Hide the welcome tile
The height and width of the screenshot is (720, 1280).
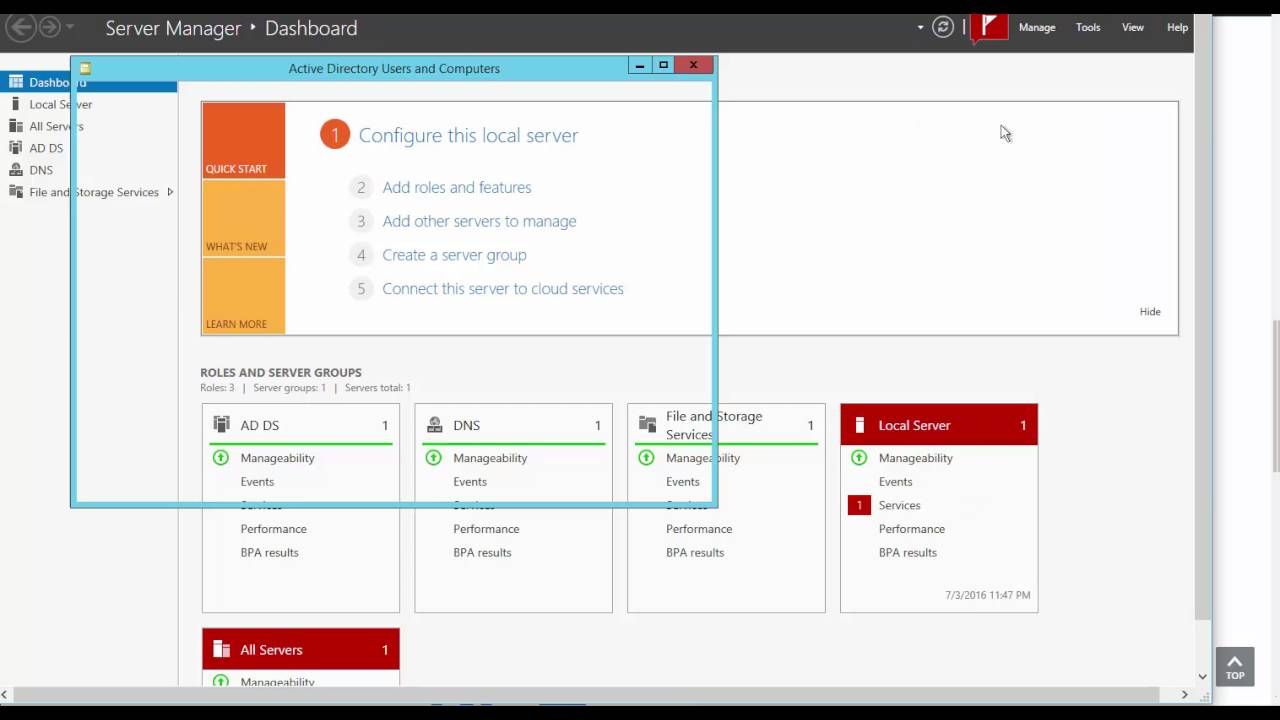[1150, 312]
